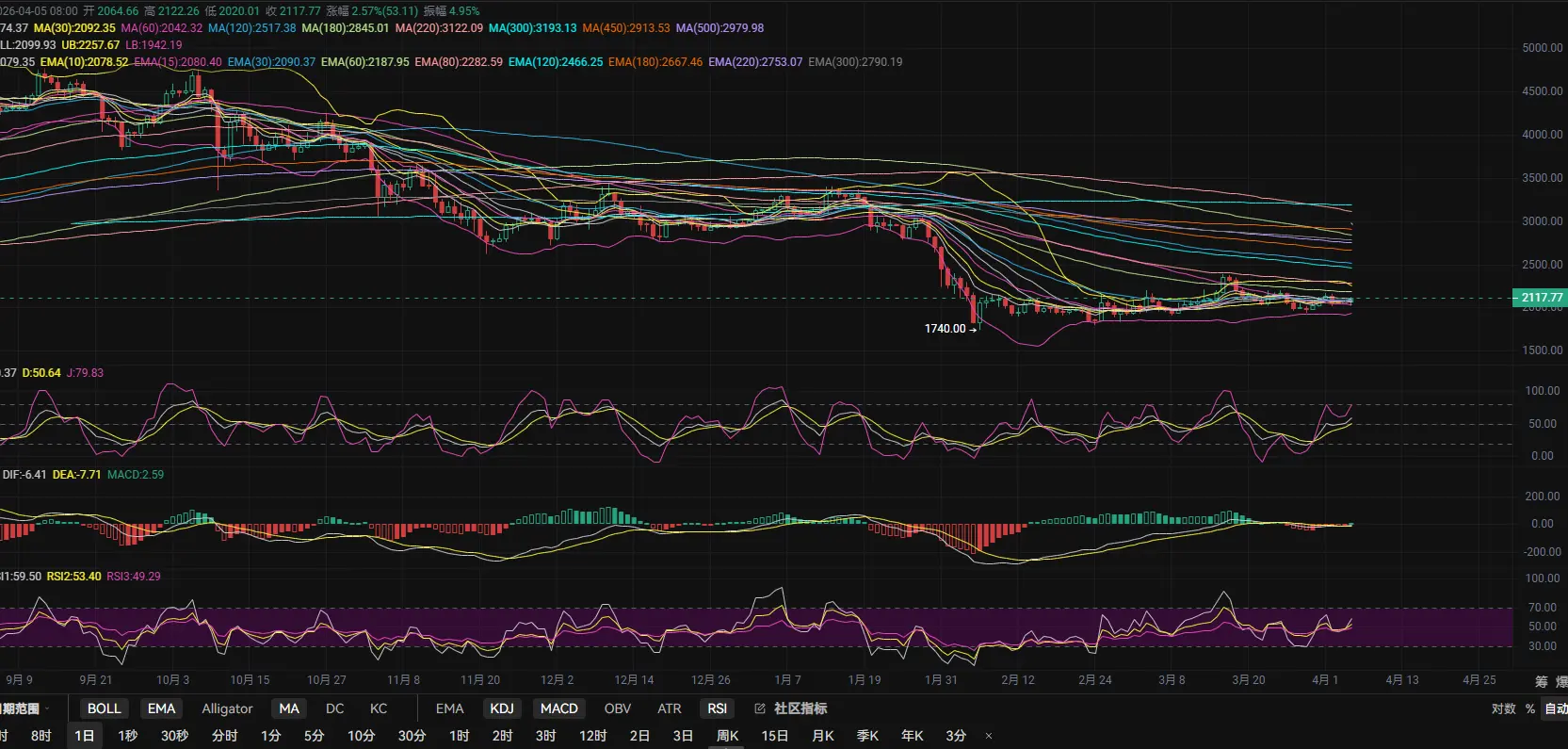Toggle the MACD sub-chart indicator
Image resolution: width=1568 pixels, height=749 pixels.
pos(558,708)
